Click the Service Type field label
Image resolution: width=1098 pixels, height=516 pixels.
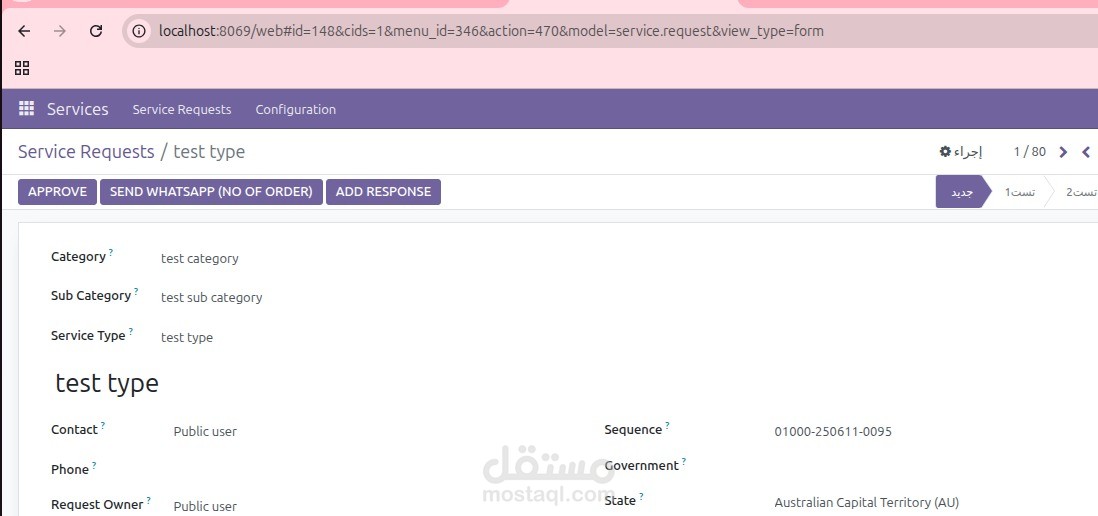click(x=88, y=335)
